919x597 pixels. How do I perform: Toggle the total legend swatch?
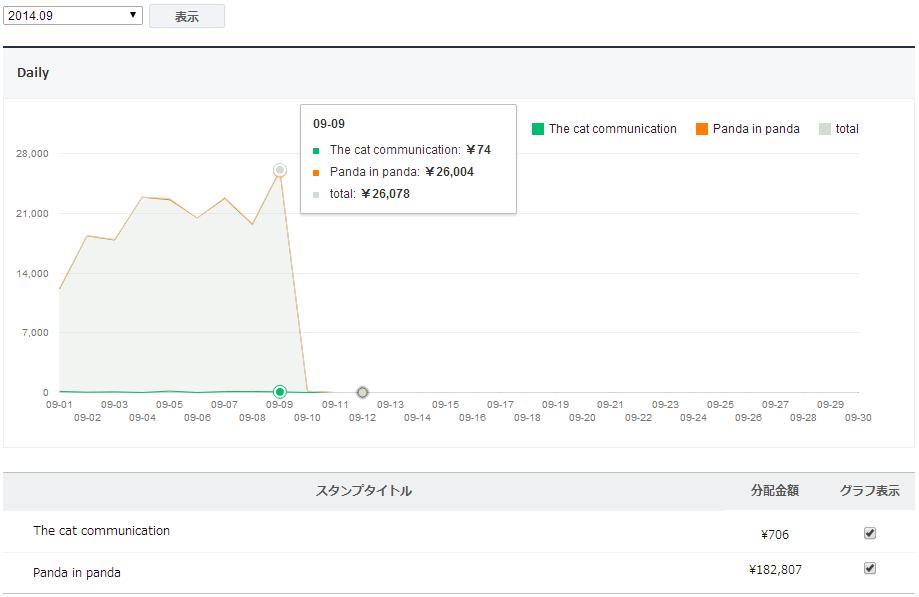click(825, 129)
